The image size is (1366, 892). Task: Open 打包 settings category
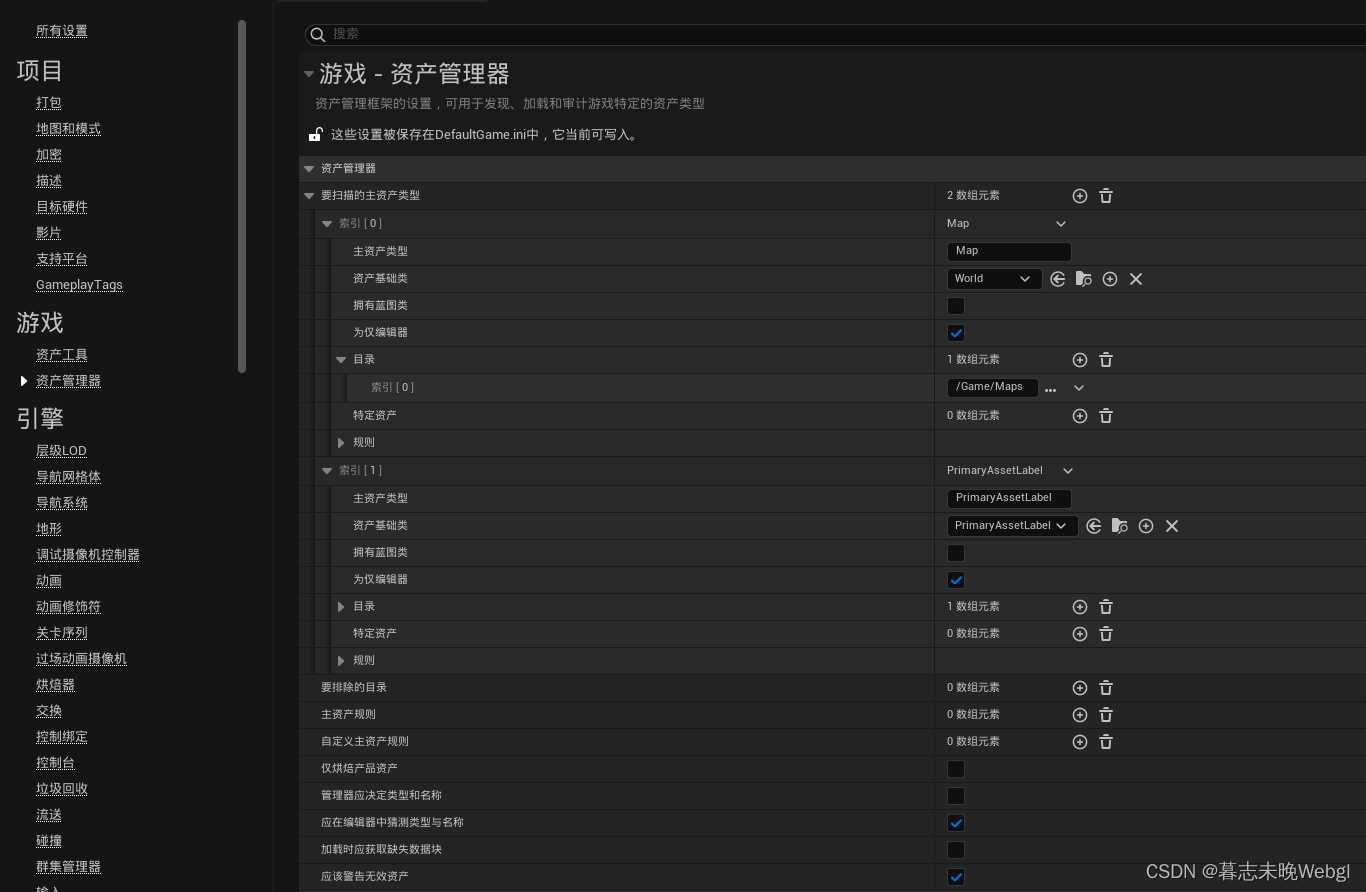pos(49,103)
